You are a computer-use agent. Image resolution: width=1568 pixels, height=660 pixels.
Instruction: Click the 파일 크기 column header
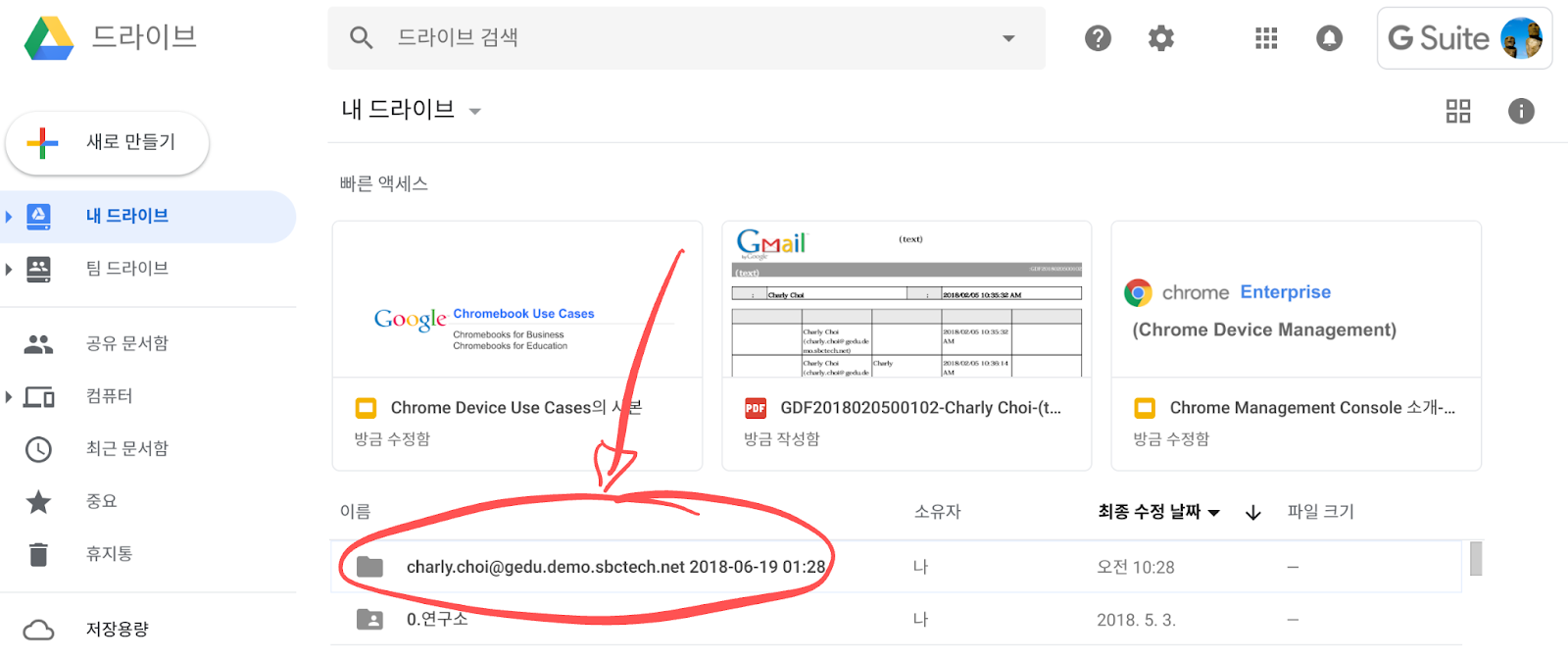[x=1321, y=512]
